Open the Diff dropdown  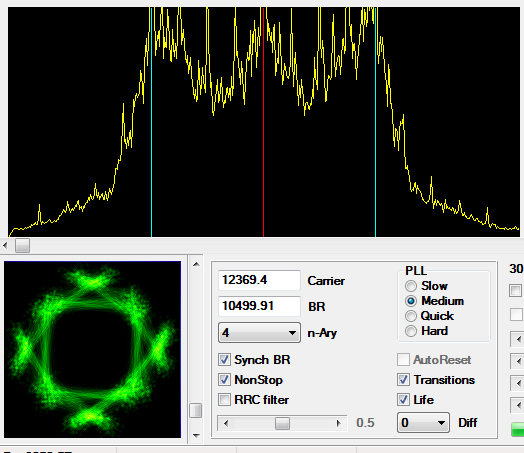tap(423, 423)
